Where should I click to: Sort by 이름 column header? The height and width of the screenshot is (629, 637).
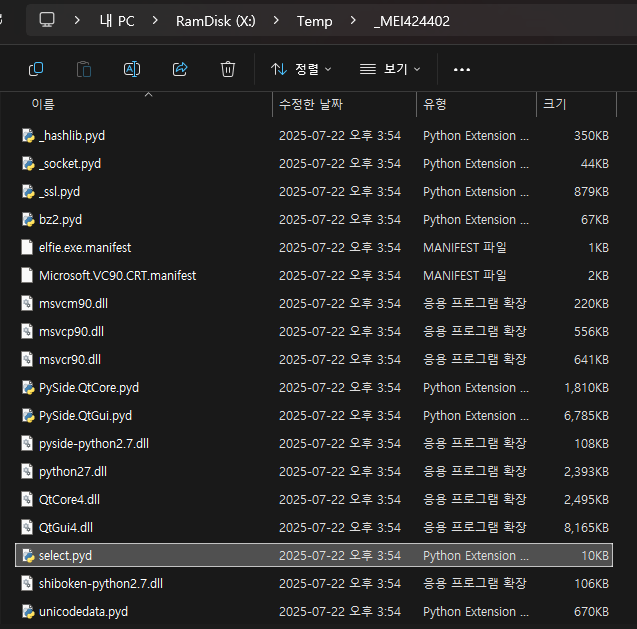tap(43, 104)
